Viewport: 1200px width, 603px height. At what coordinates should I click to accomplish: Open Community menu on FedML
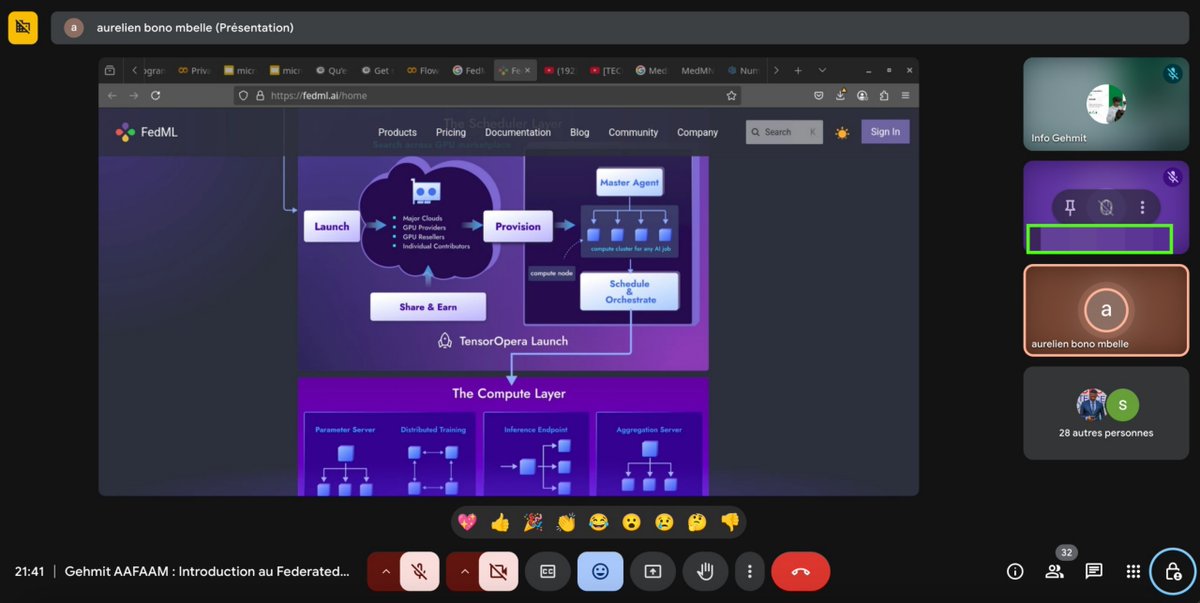633,132
